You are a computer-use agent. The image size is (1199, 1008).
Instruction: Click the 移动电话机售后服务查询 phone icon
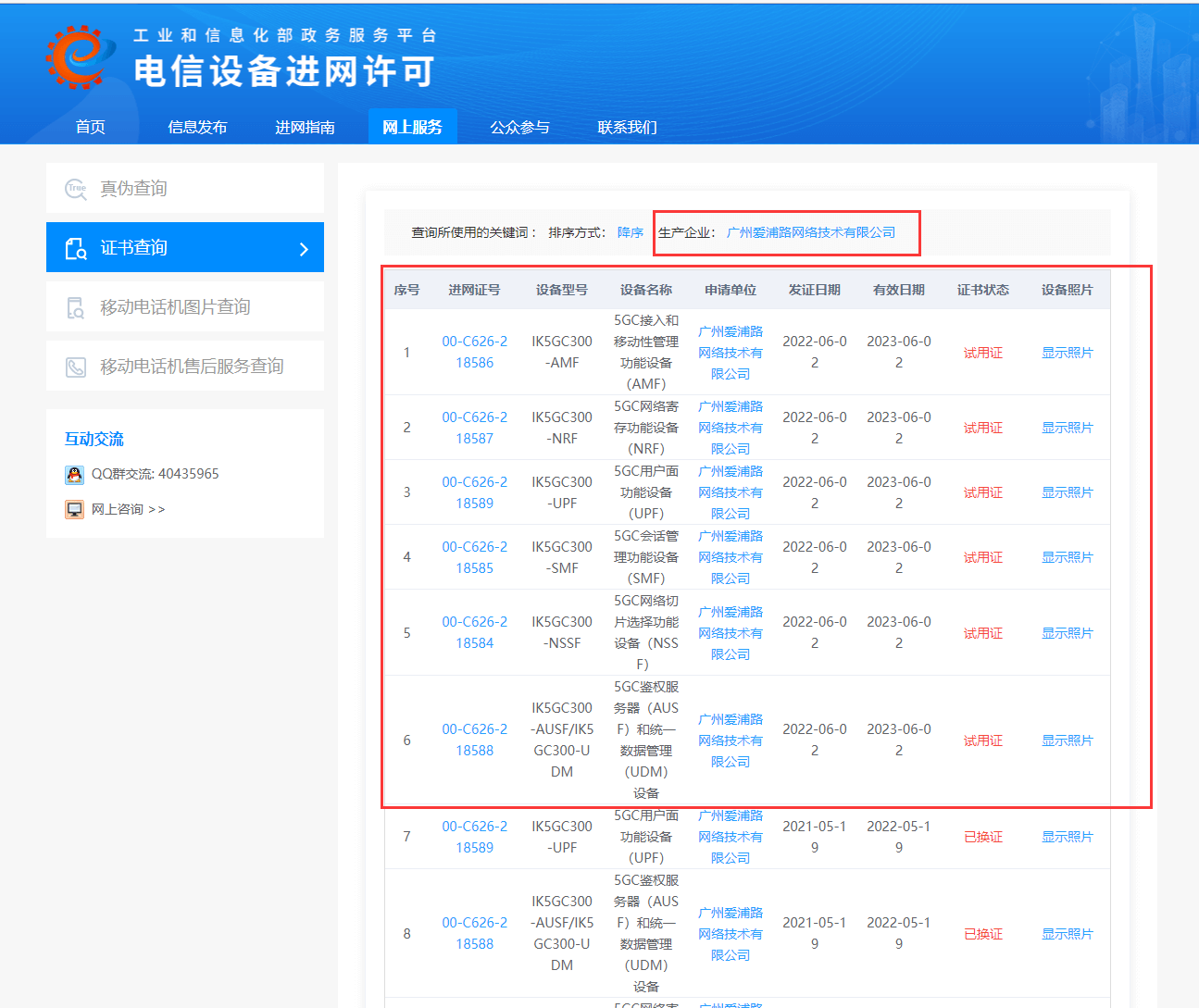pyautogui.click(x=76, y=367)
